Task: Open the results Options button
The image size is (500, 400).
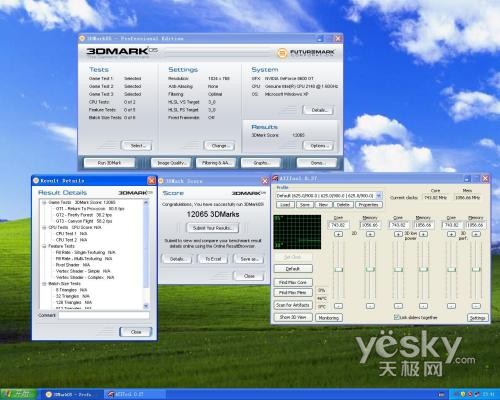Action: tap(318, 146)
